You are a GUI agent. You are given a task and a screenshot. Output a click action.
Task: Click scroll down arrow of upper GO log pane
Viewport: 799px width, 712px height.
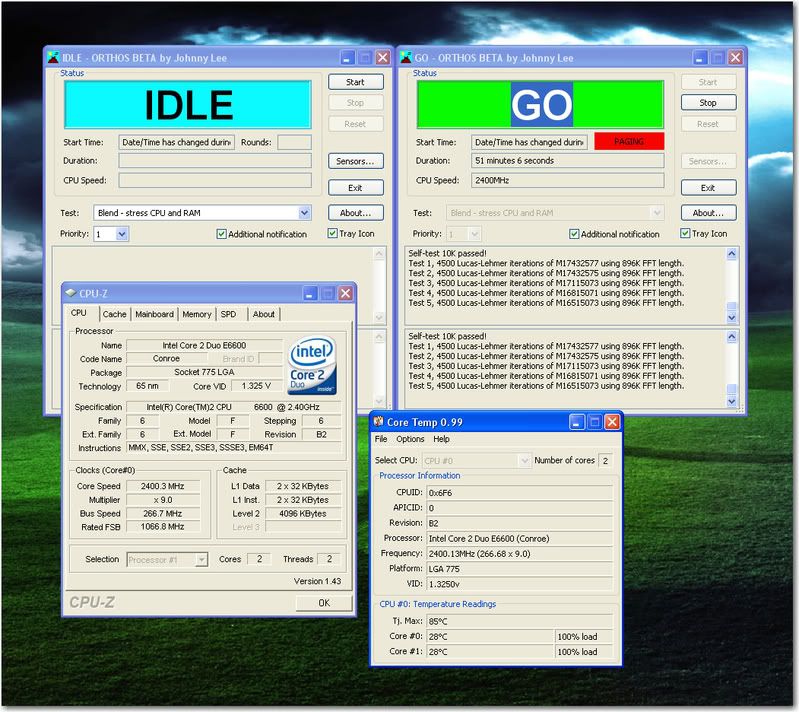click(731, 318)
